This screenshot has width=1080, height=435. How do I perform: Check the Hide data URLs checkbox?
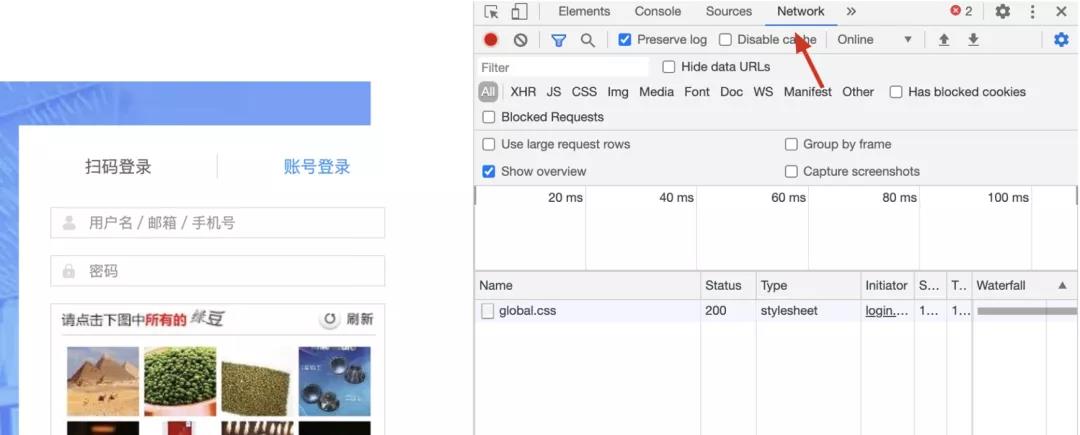point(669,67)
